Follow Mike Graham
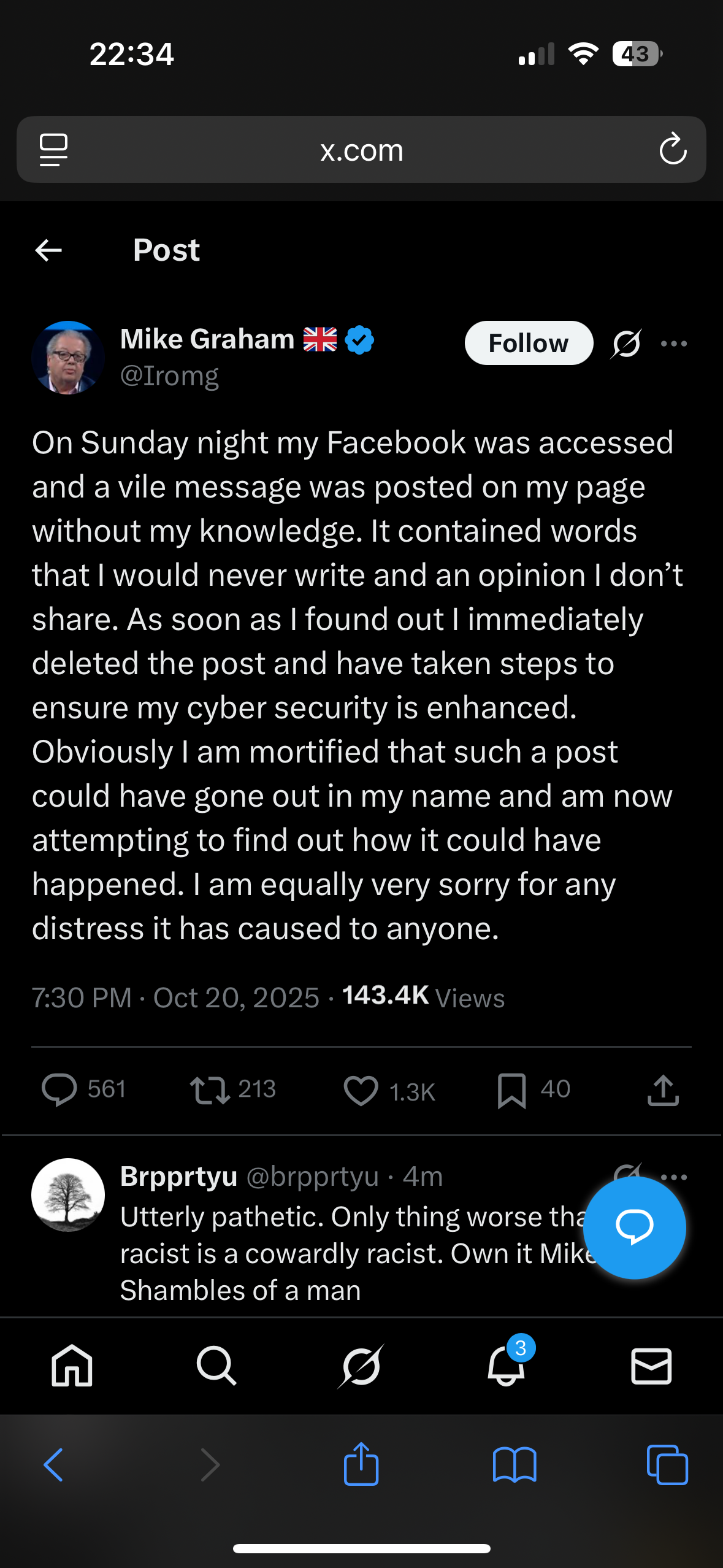This screenshot has height=1568, width=723. [528, 344]
